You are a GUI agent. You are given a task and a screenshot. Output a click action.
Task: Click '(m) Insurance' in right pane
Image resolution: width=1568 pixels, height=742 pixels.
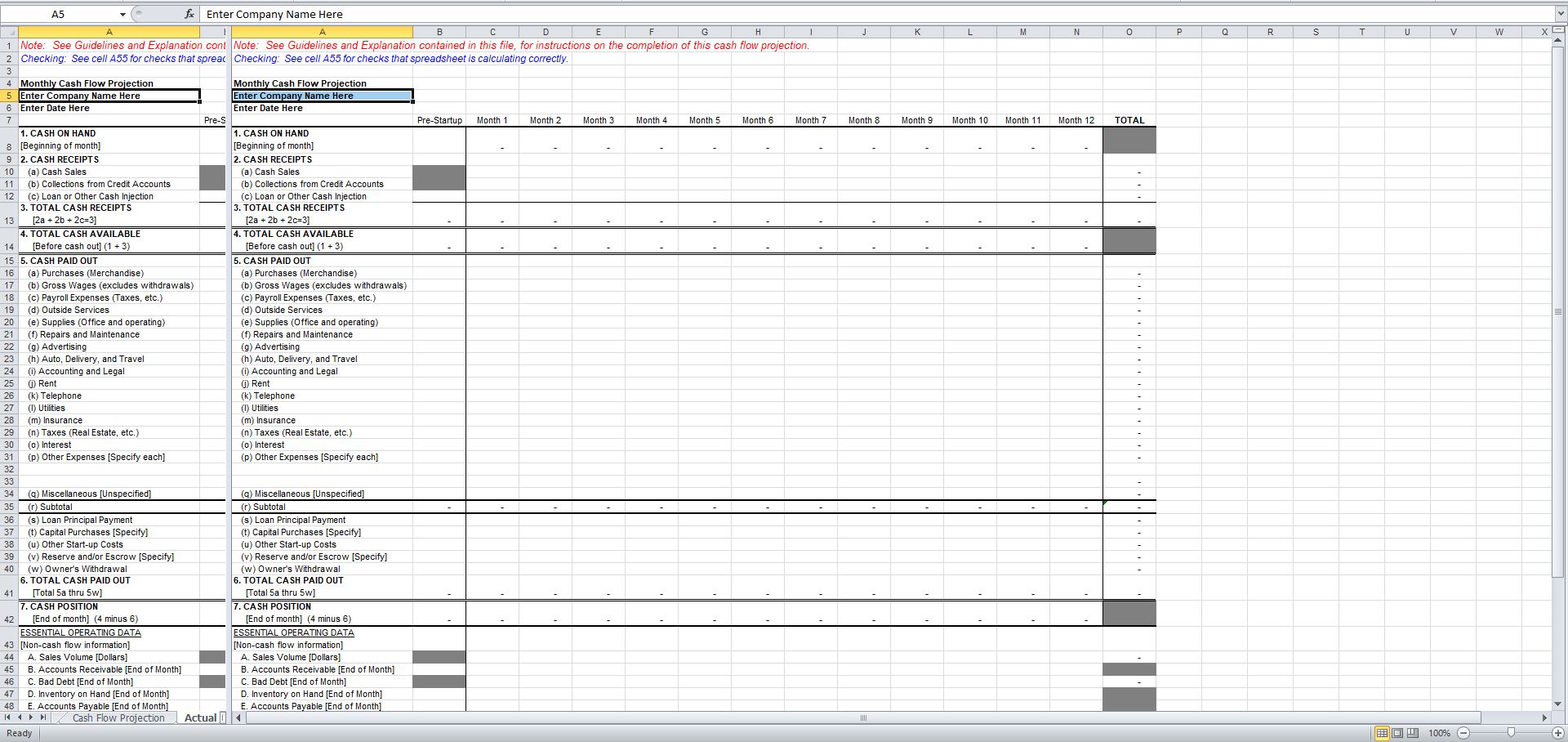(268, 420)
